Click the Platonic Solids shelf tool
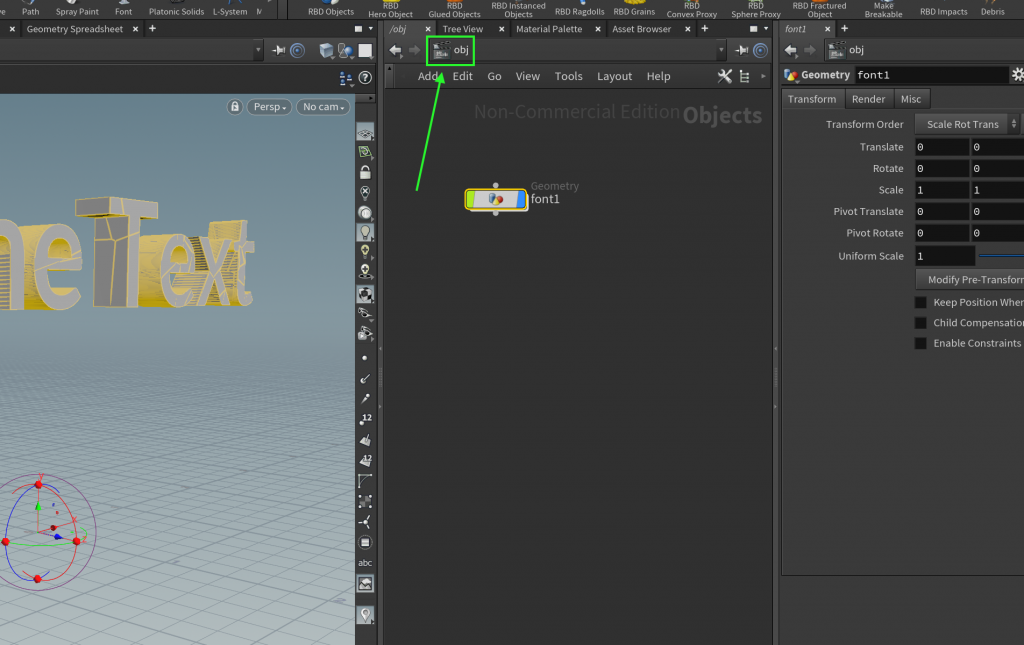 point(176,8)
